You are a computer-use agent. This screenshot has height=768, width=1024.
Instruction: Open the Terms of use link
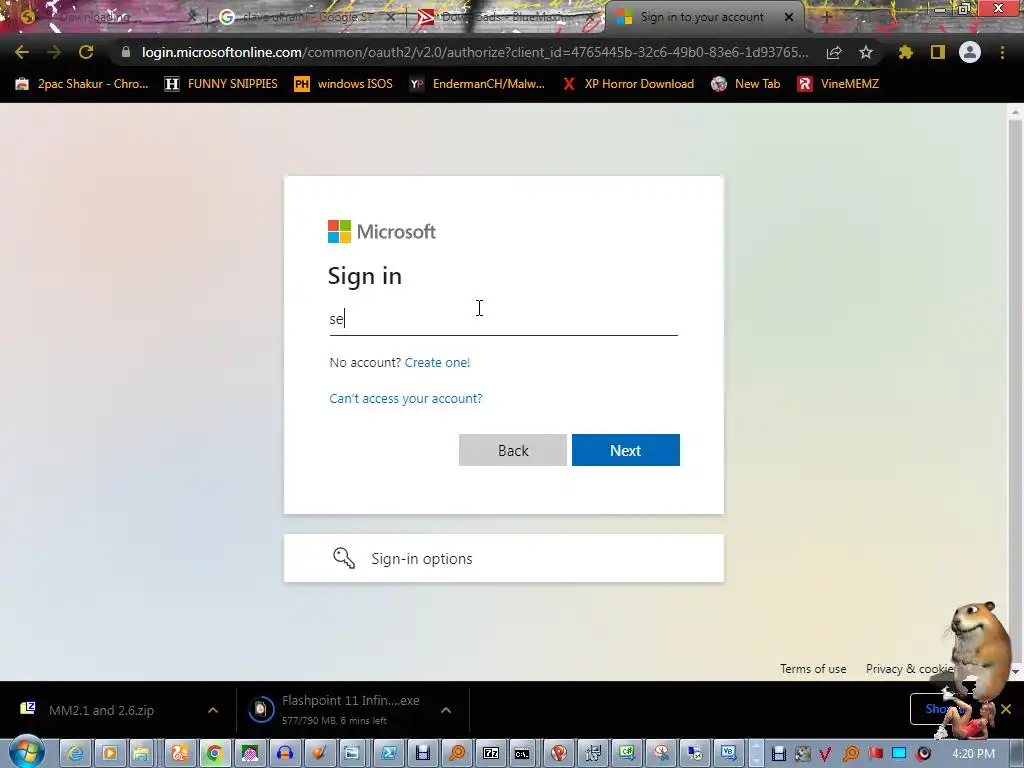coord(813,669)
